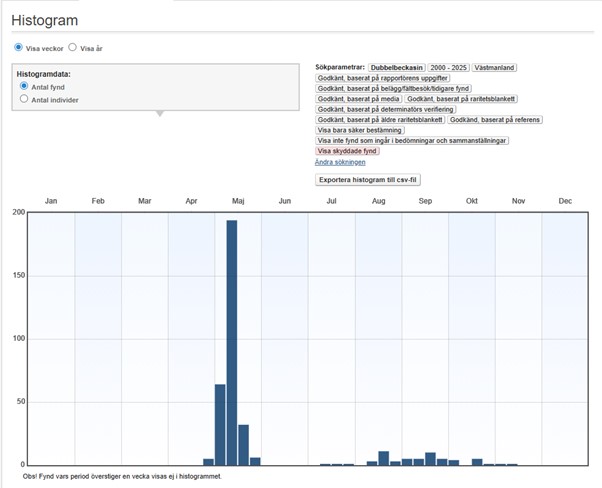Screen dimensions: 602x488
Task: Switch to 'Visa år' view
Action: [x=72, y=47]
